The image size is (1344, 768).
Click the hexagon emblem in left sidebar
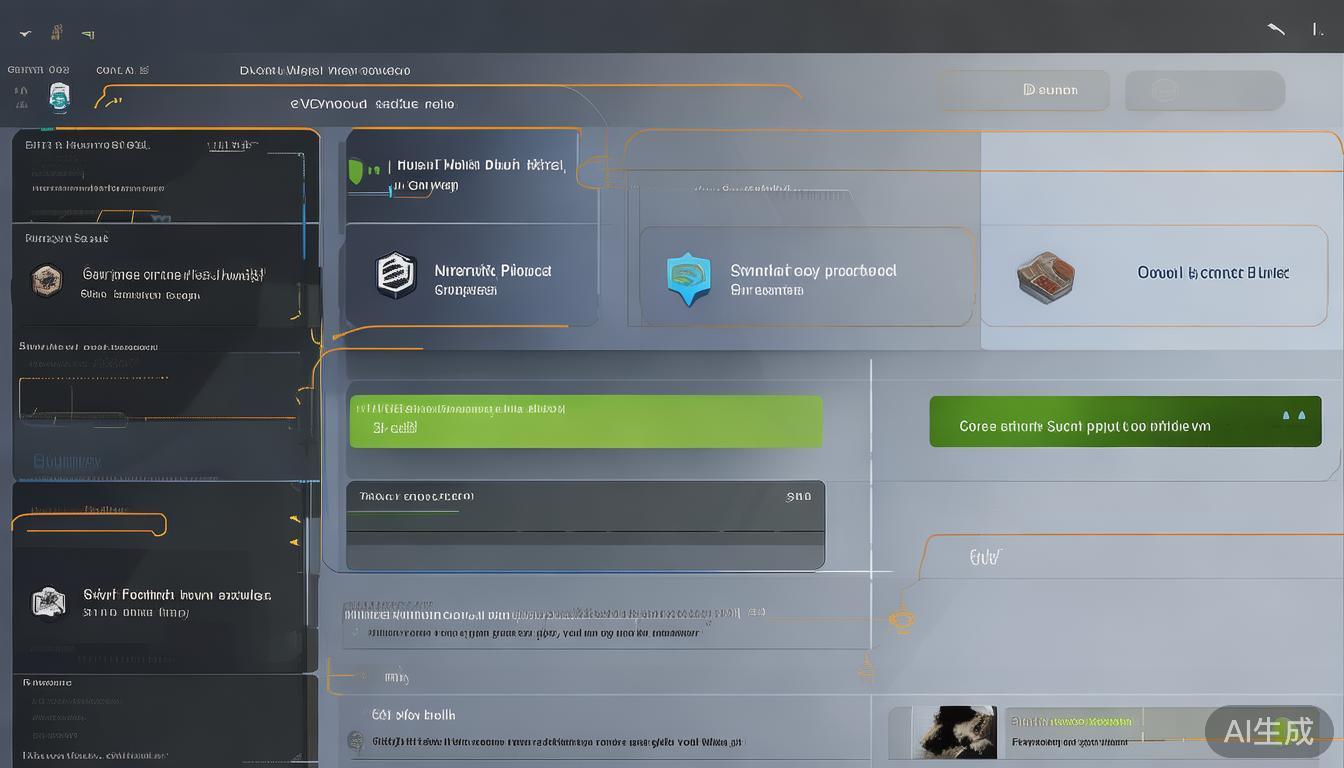tap(46, 279)
